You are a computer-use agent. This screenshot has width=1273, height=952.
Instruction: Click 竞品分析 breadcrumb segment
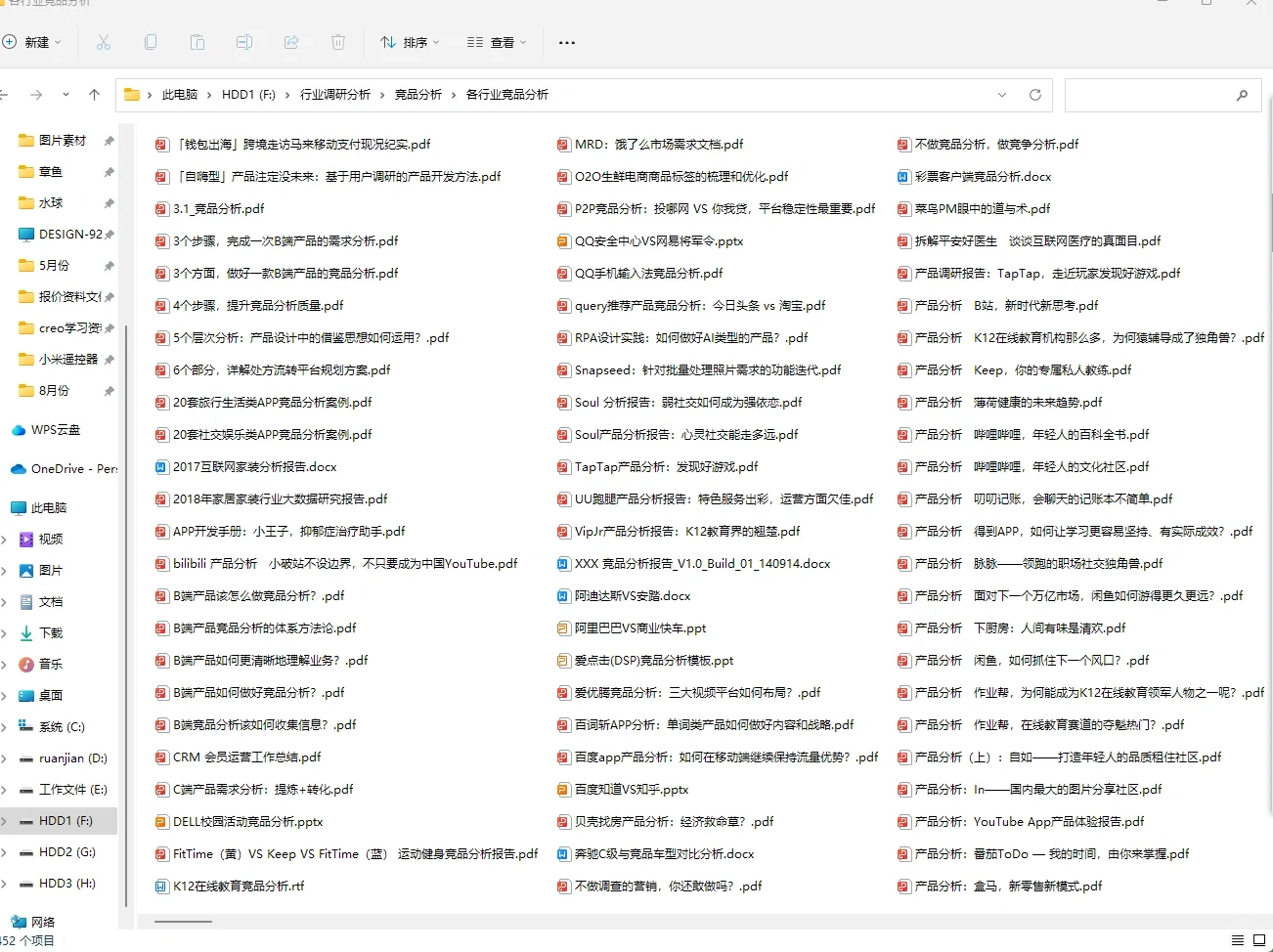coord(418,95)
